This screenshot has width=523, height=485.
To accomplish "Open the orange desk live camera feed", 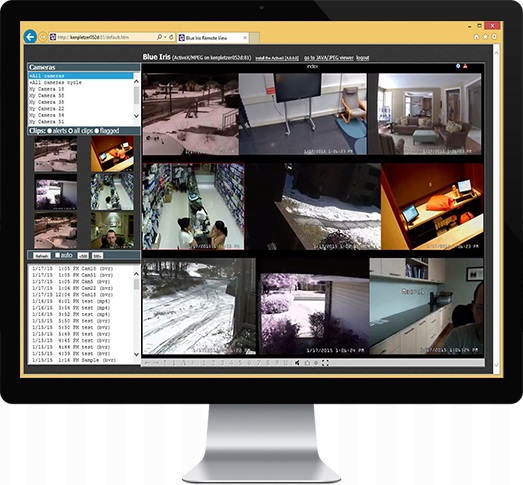I will [x=432, y=206].
